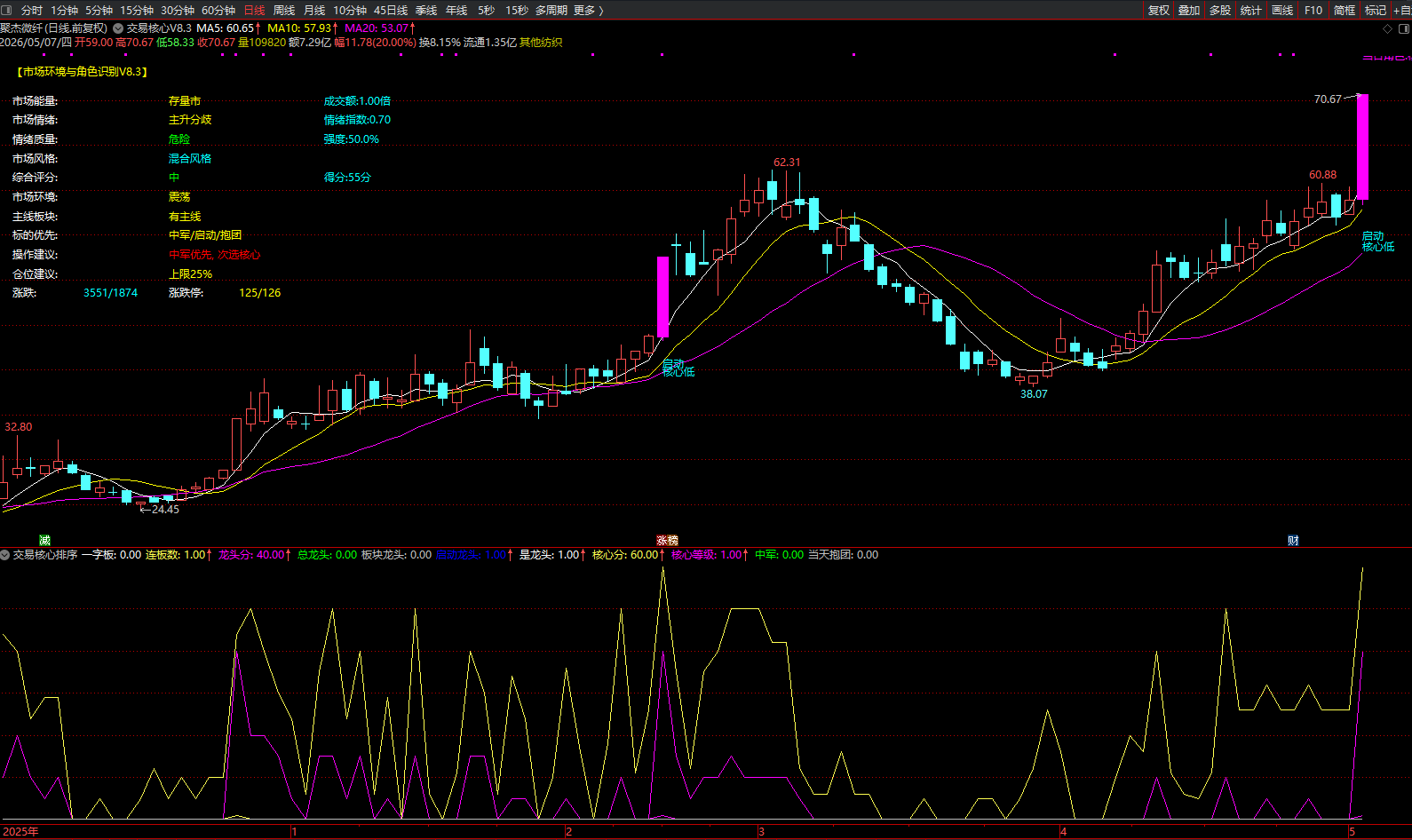
Task: Select the 15分钟 period tab
Action: 137,10
